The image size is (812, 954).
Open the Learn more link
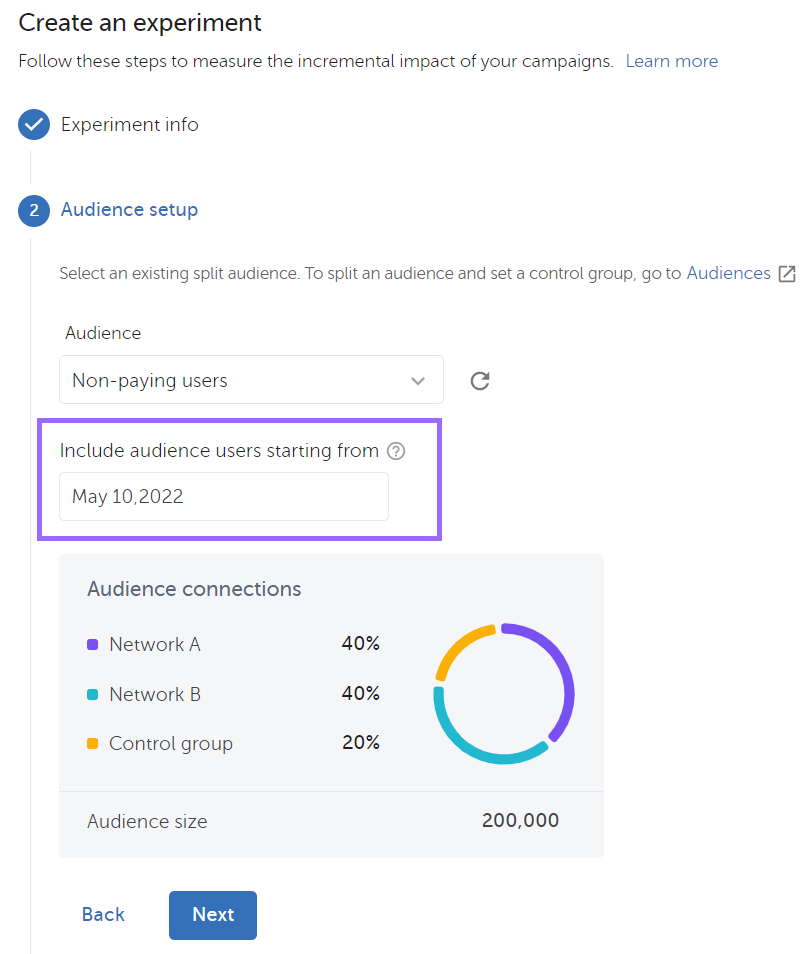click(x=671, y=61)
